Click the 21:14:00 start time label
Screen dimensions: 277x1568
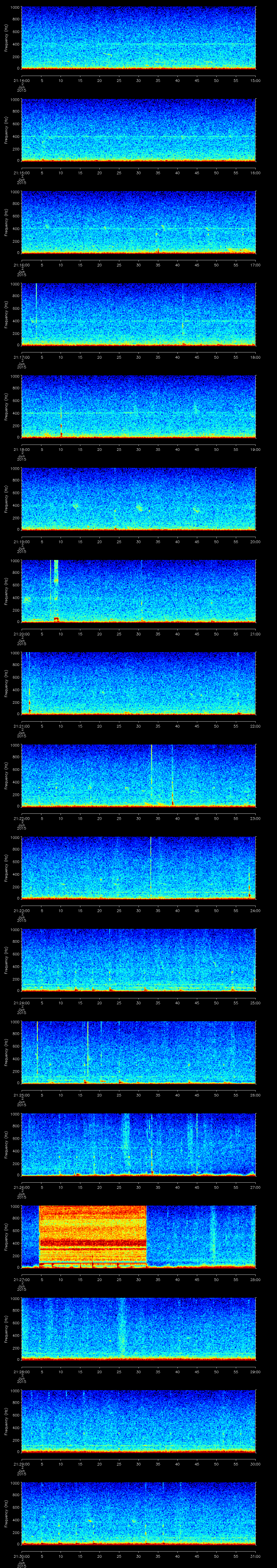click(21, 80)
